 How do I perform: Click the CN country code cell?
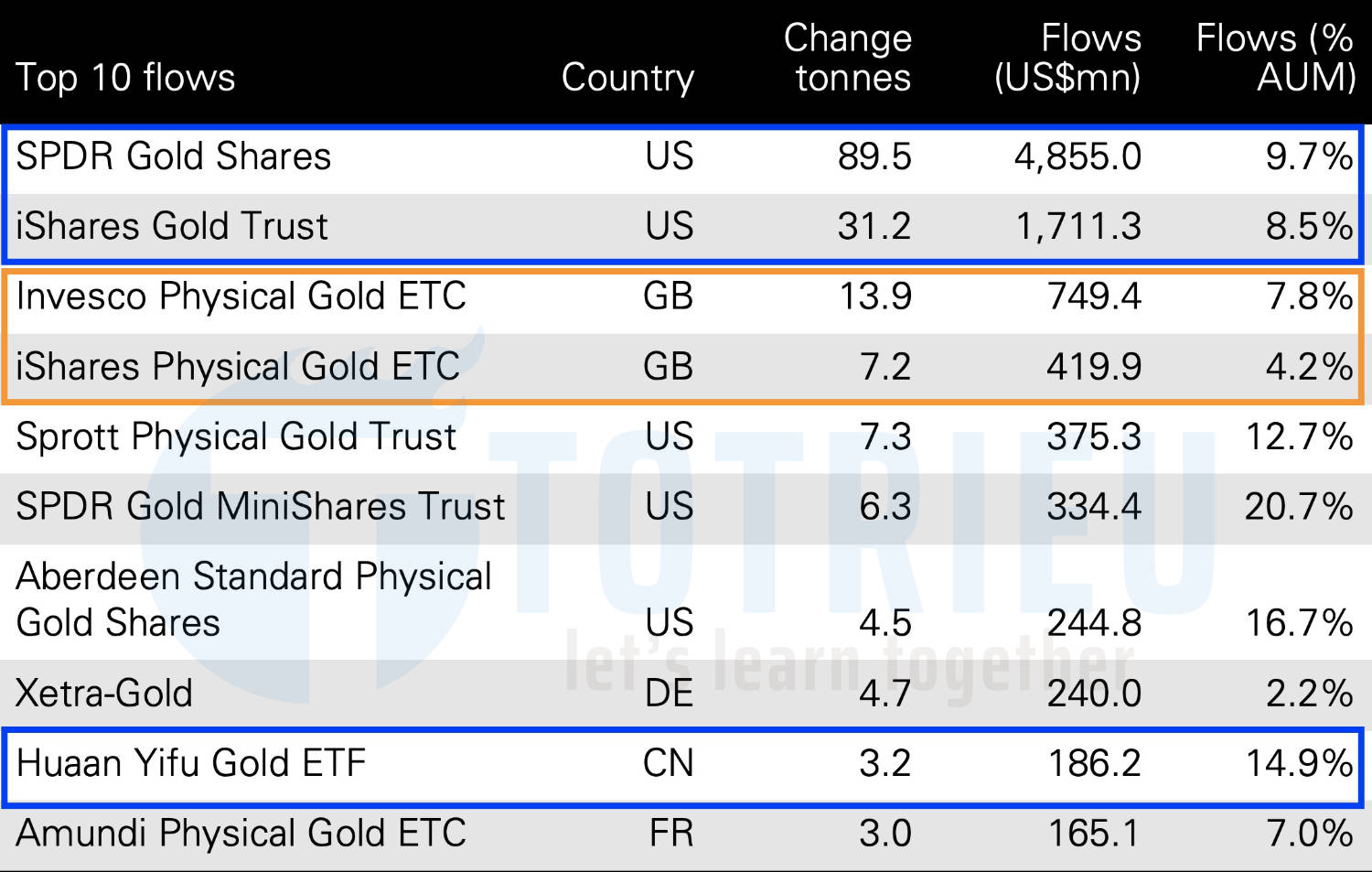(x=669, y=763)
